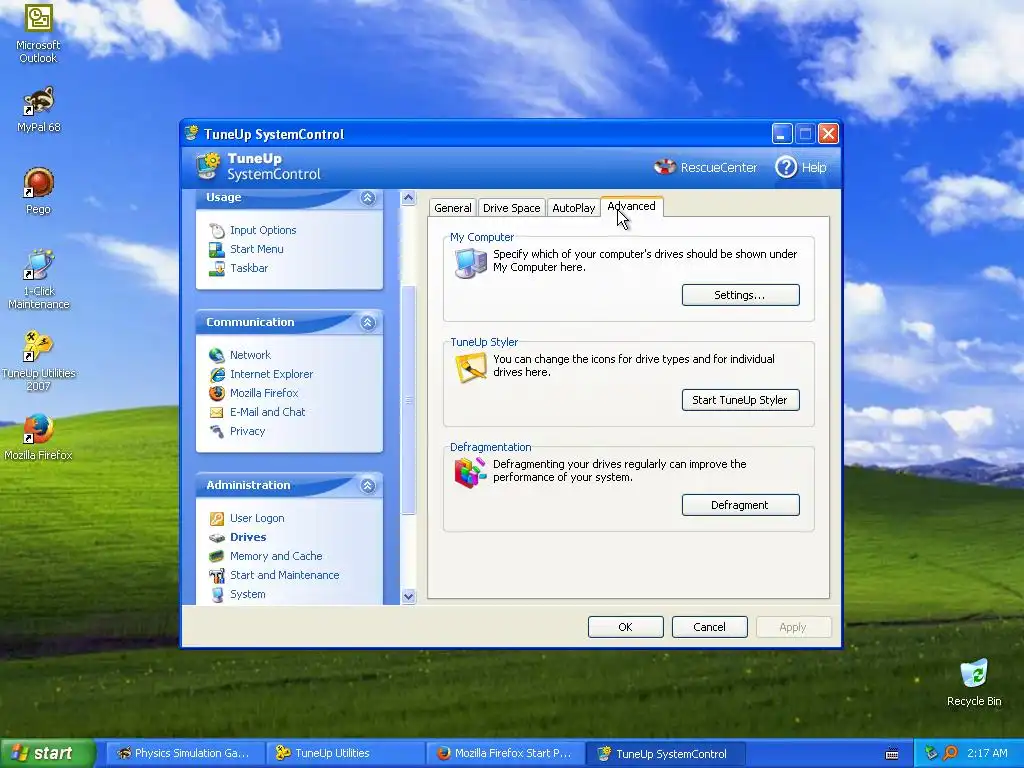The image size is (1024, 768).
Task: Click the Help question mark icon
Action: point(786,167)
